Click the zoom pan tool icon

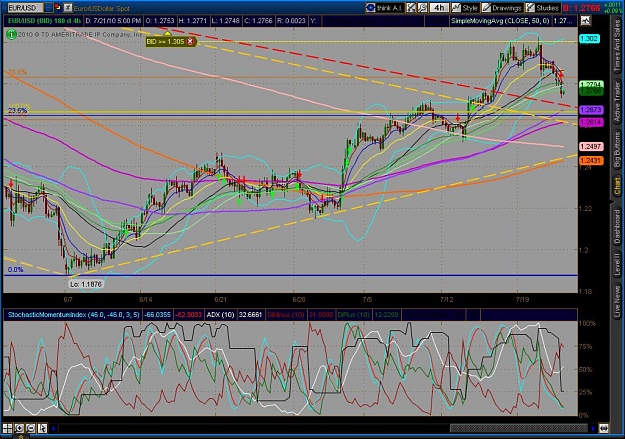pos(411,8)
